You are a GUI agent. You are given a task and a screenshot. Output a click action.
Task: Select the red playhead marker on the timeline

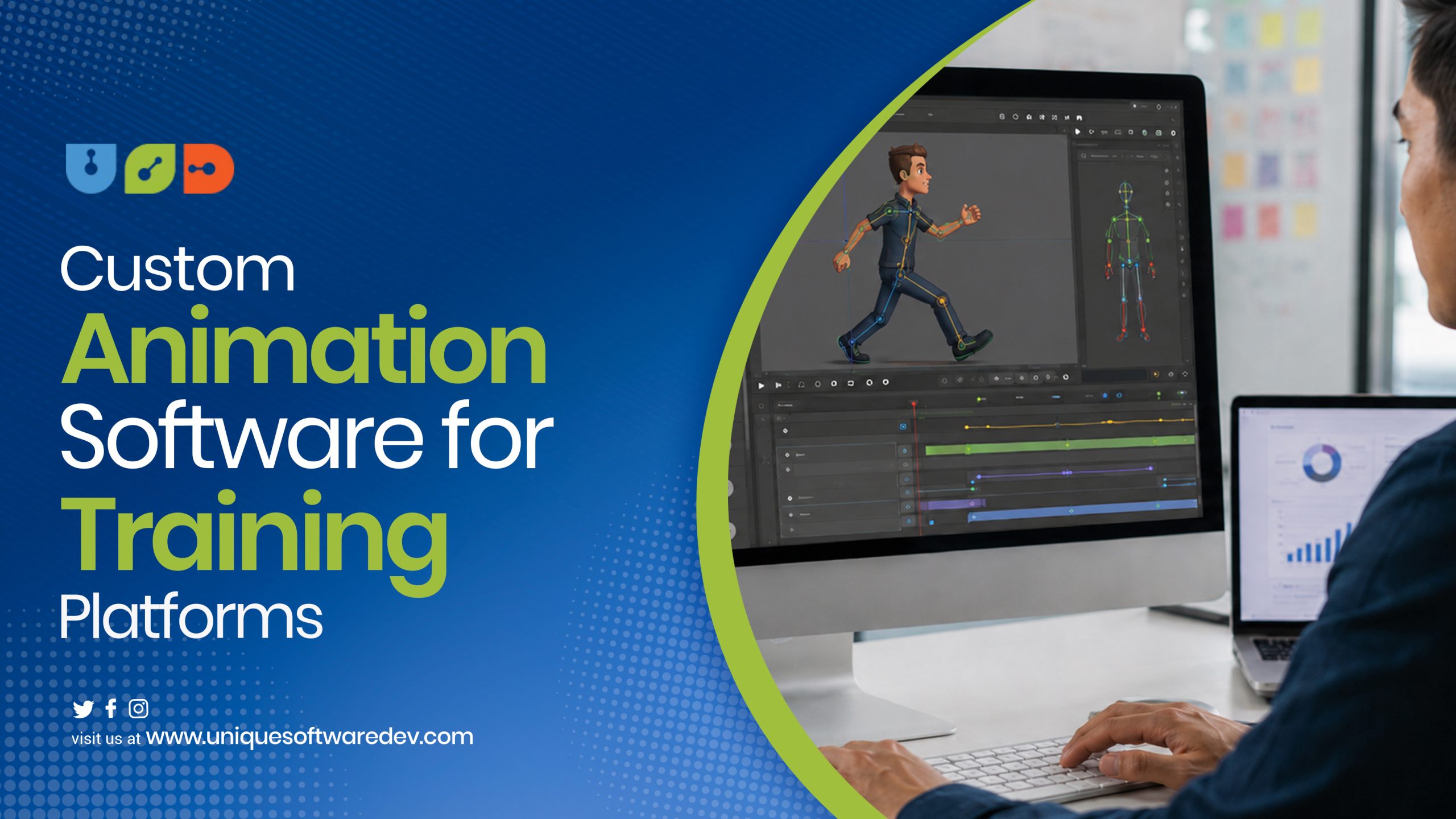(x=914, y=403)
